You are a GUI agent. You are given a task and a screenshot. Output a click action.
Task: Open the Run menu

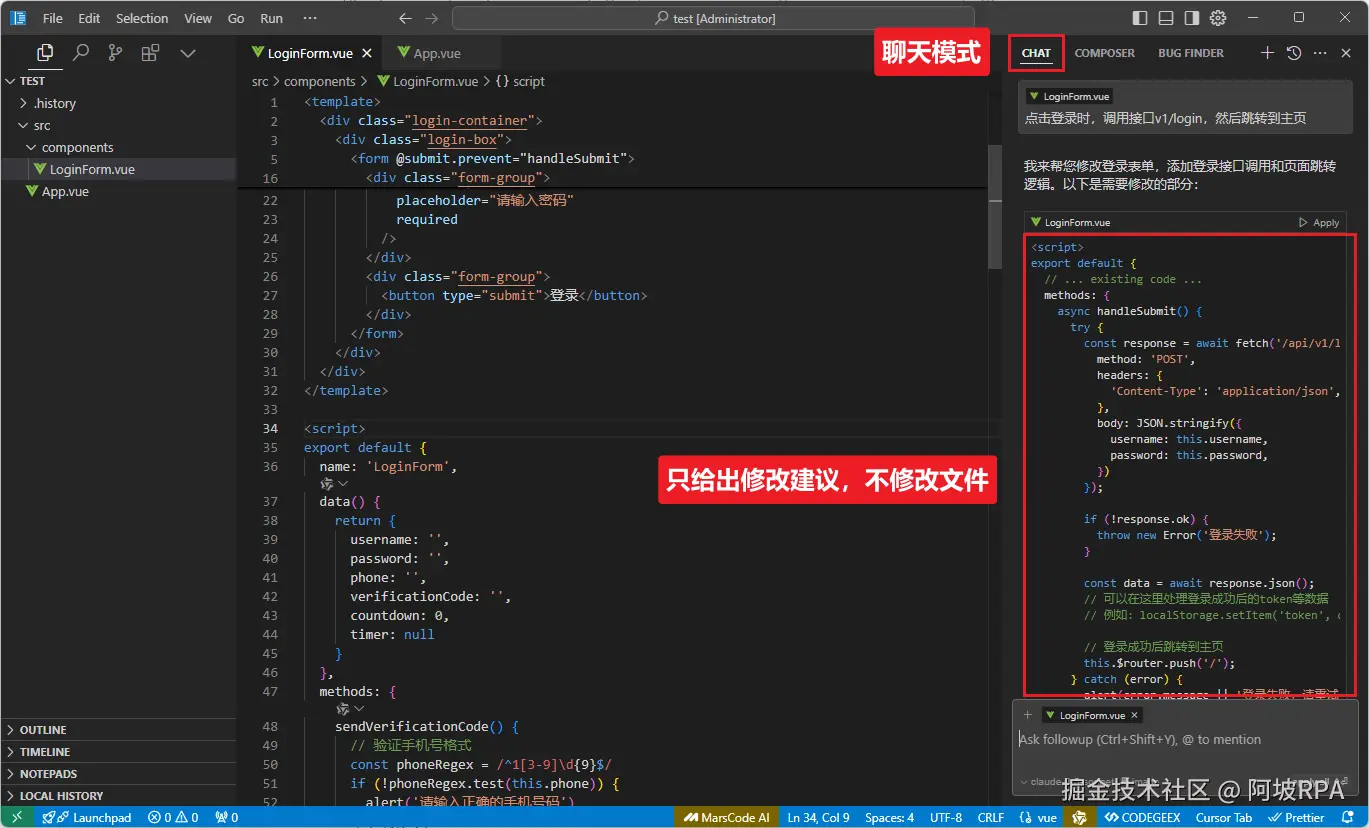271,18
